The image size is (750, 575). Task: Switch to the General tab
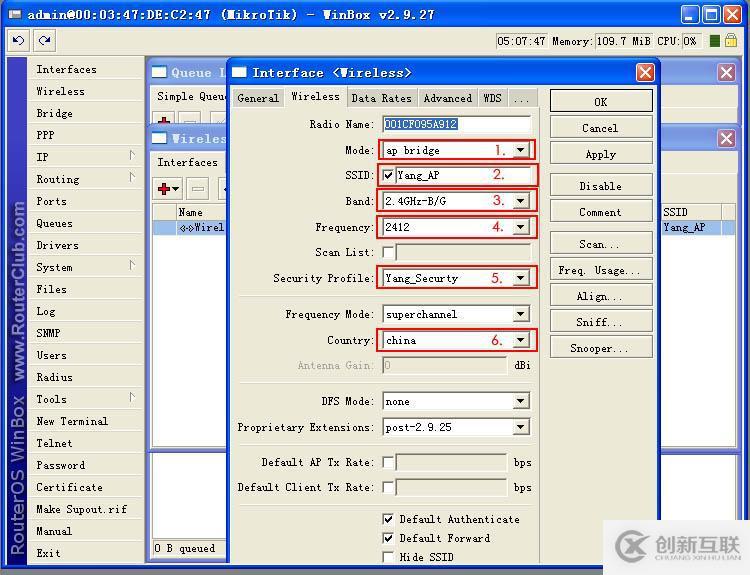pyautogui.click(x=258, y=98)
